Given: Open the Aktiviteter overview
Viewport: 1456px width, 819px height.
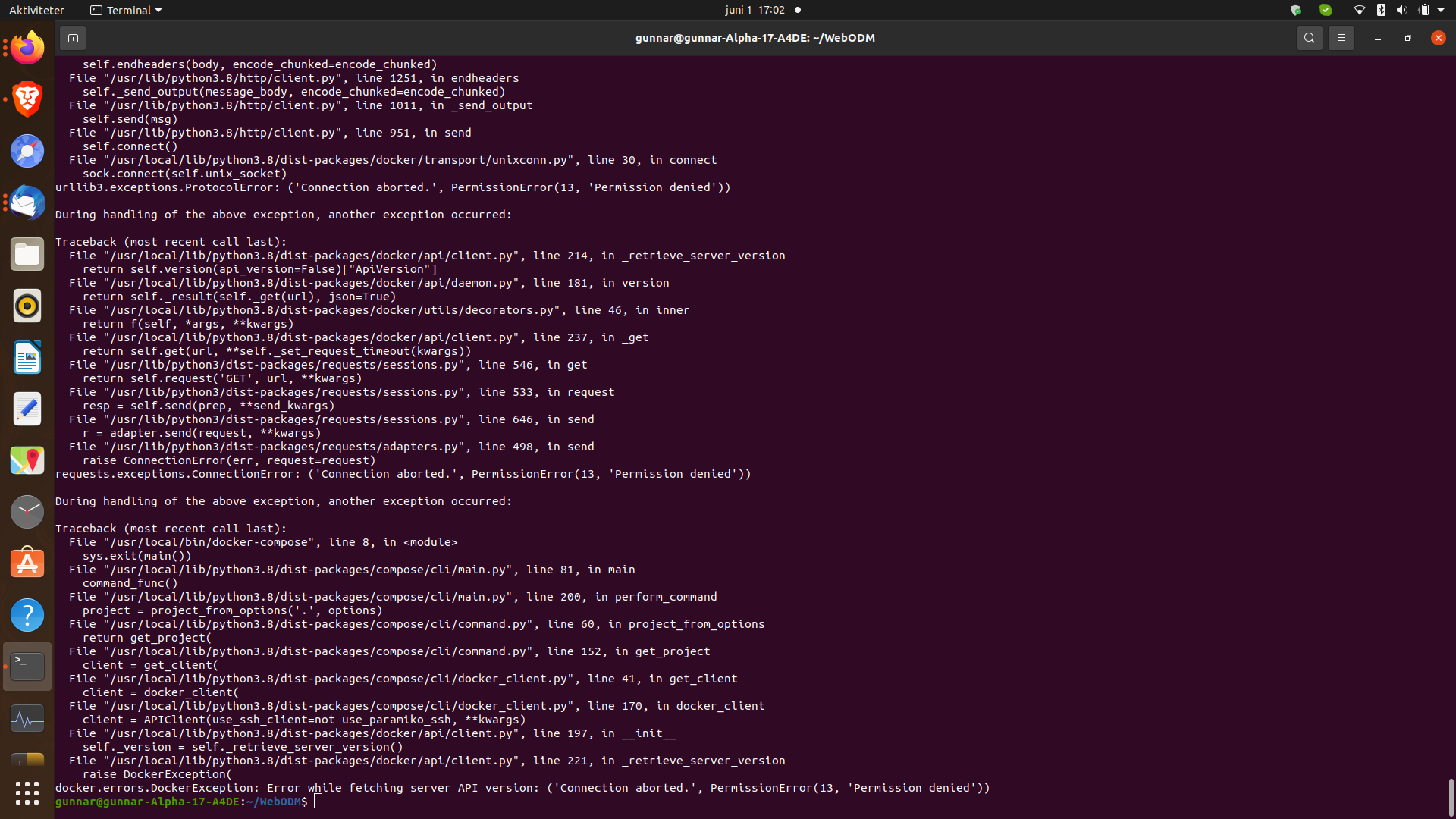Looking at the screenshot, I should tap(36, 10).
